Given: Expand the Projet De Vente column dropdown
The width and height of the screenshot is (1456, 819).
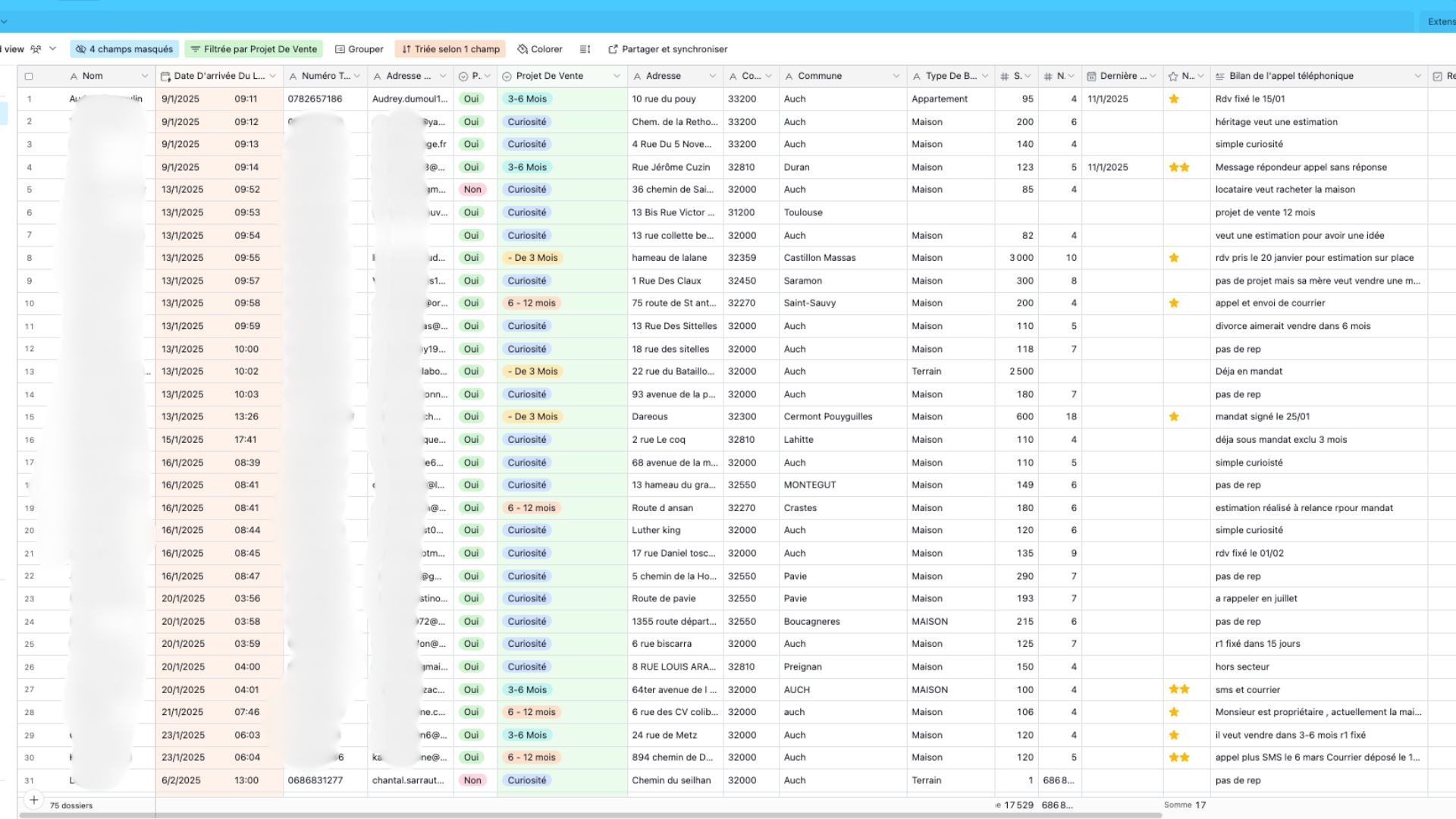Looking at the screenshot, I should [x=617, y=76].
